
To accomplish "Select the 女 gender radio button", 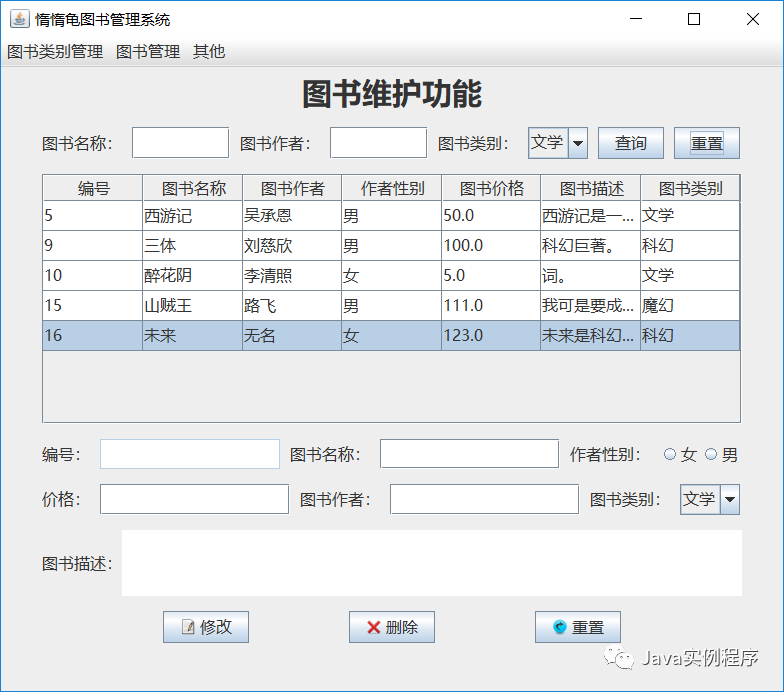I will 670,454.
